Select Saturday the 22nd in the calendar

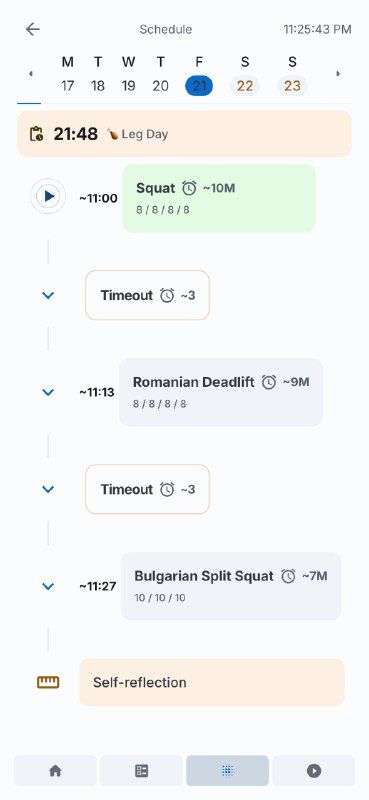click(245, 86)
